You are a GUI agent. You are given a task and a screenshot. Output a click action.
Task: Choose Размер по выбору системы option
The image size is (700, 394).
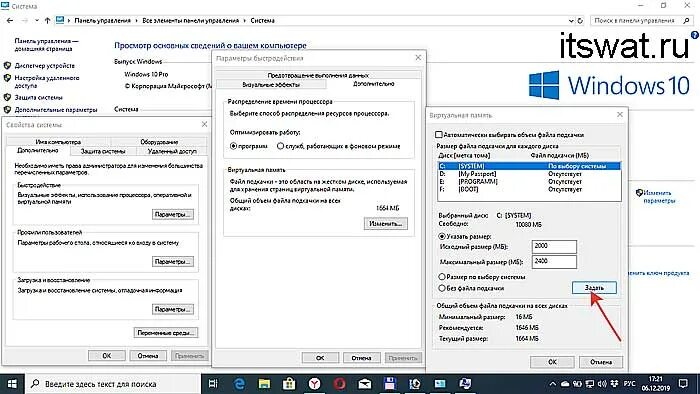click(x=442, y=277)
